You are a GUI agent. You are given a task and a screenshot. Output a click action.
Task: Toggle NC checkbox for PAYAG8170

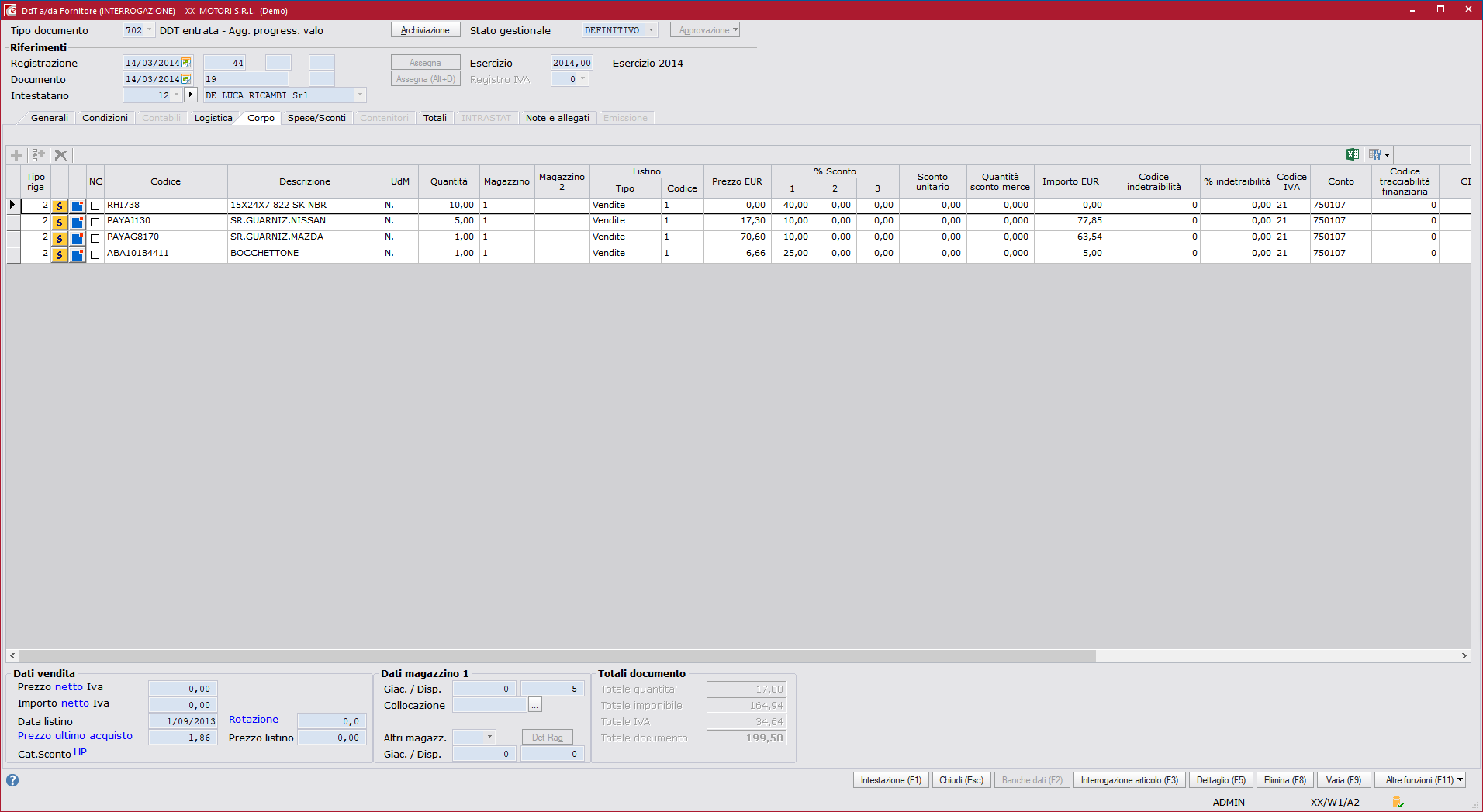click(95, 238)
